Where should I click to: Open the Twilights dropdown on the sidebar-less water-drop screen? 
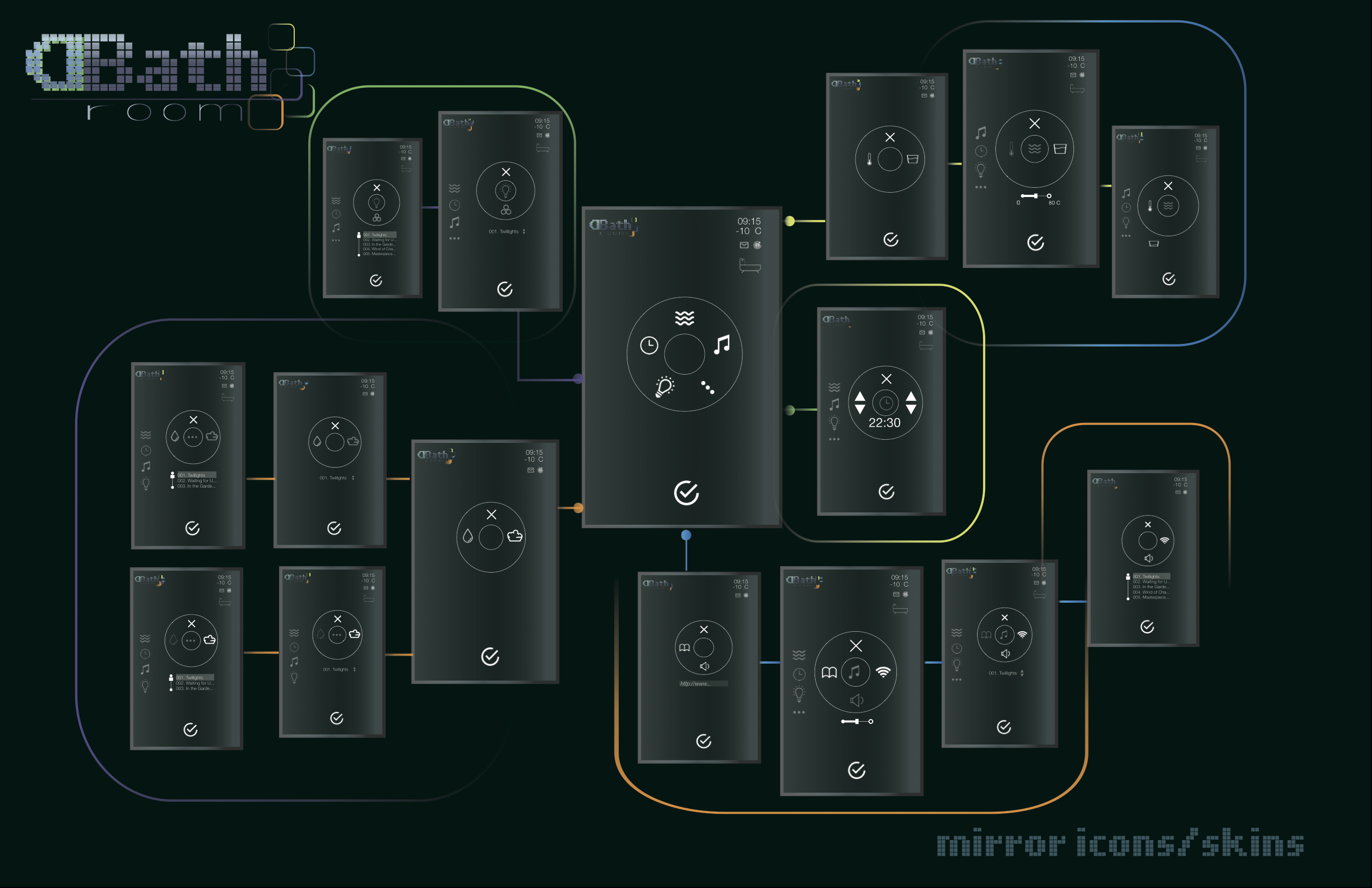(x=337, y=478)
